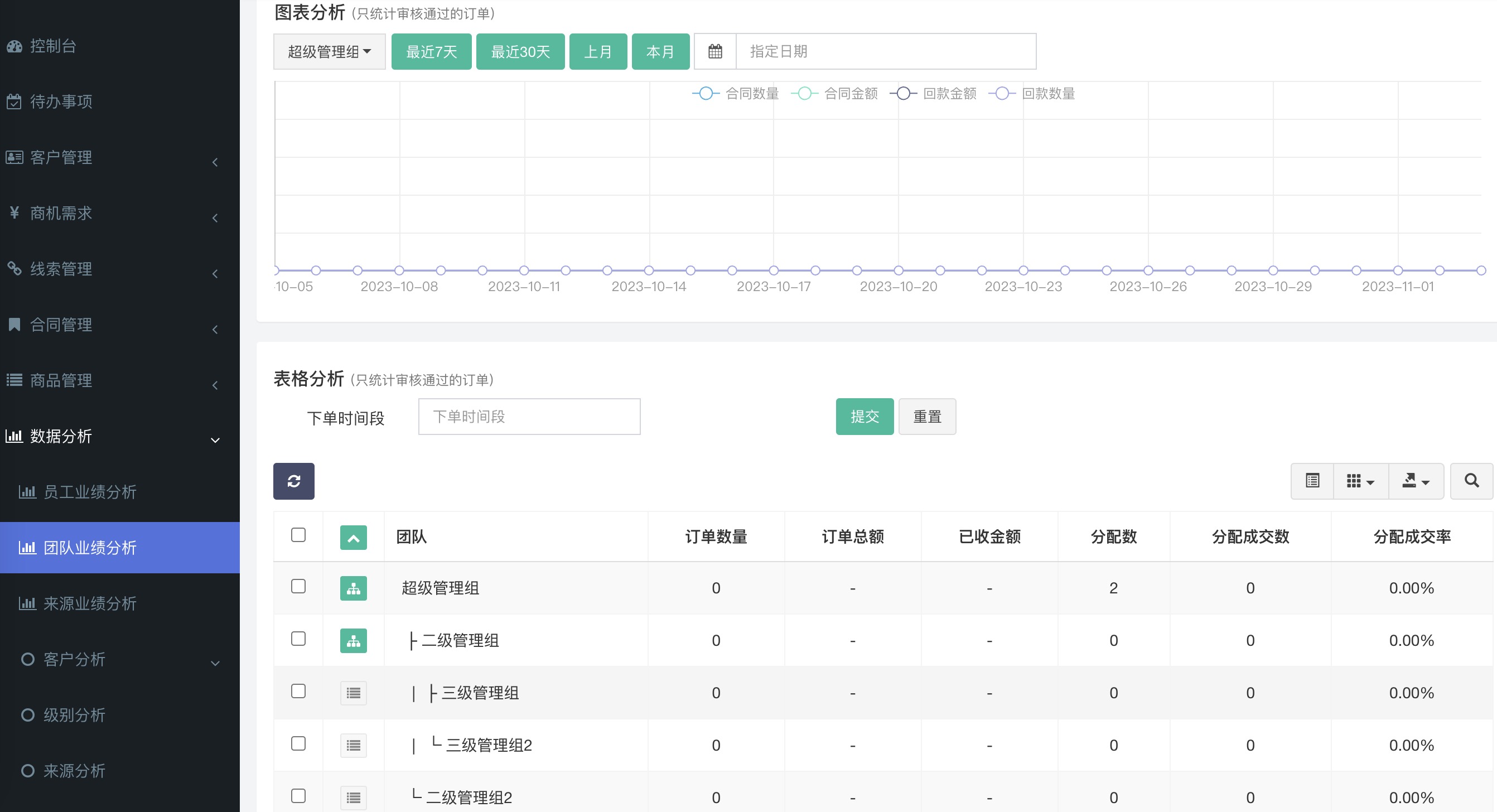Click the 订单数量 column header

pos(716,536)
